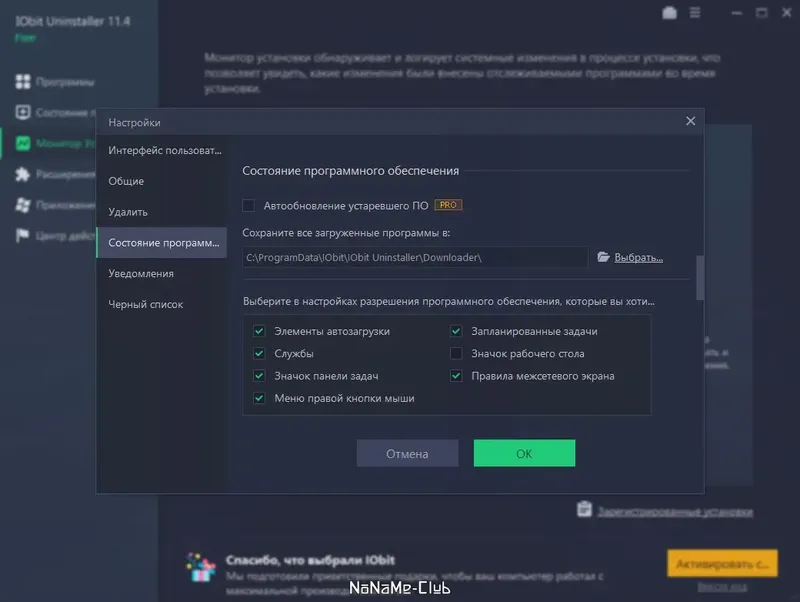Click the download path input field
The height and width of the screenshot is (602, 800).
410,257
